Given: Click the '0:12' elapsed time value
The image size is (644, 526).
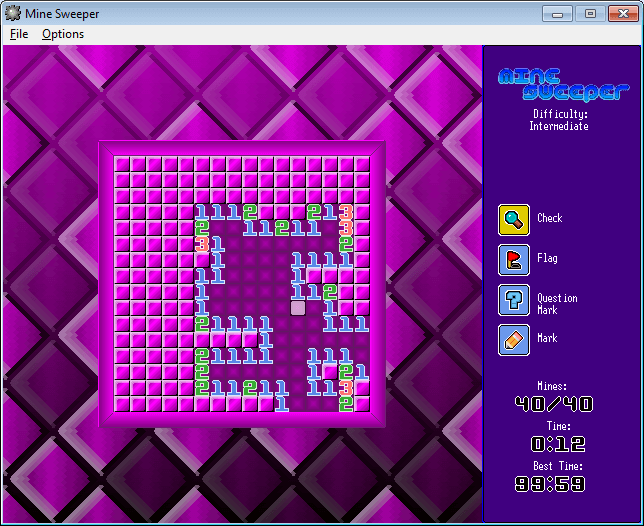Looking at the screenshot, I should pyautogui.click(x=558, y=444).
